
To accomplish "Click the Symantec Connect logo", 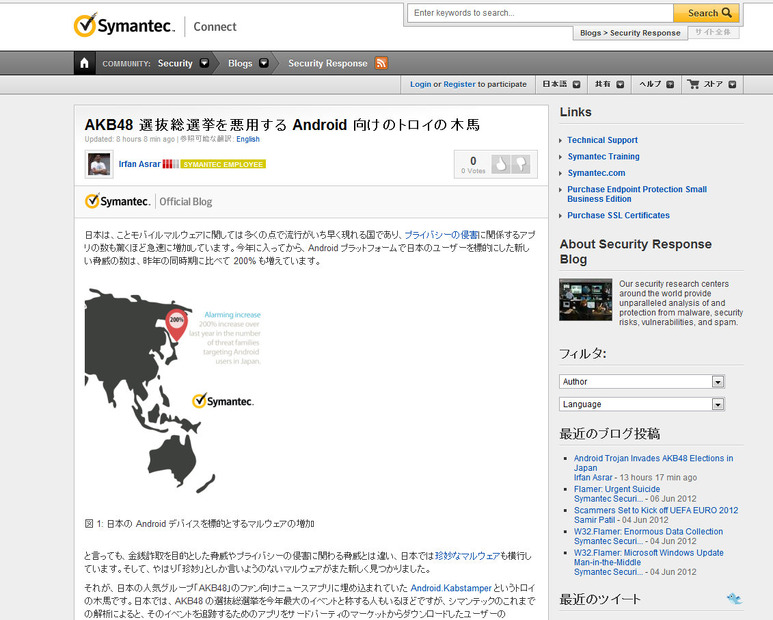I will pyautogui.click(x=155, y=26).
